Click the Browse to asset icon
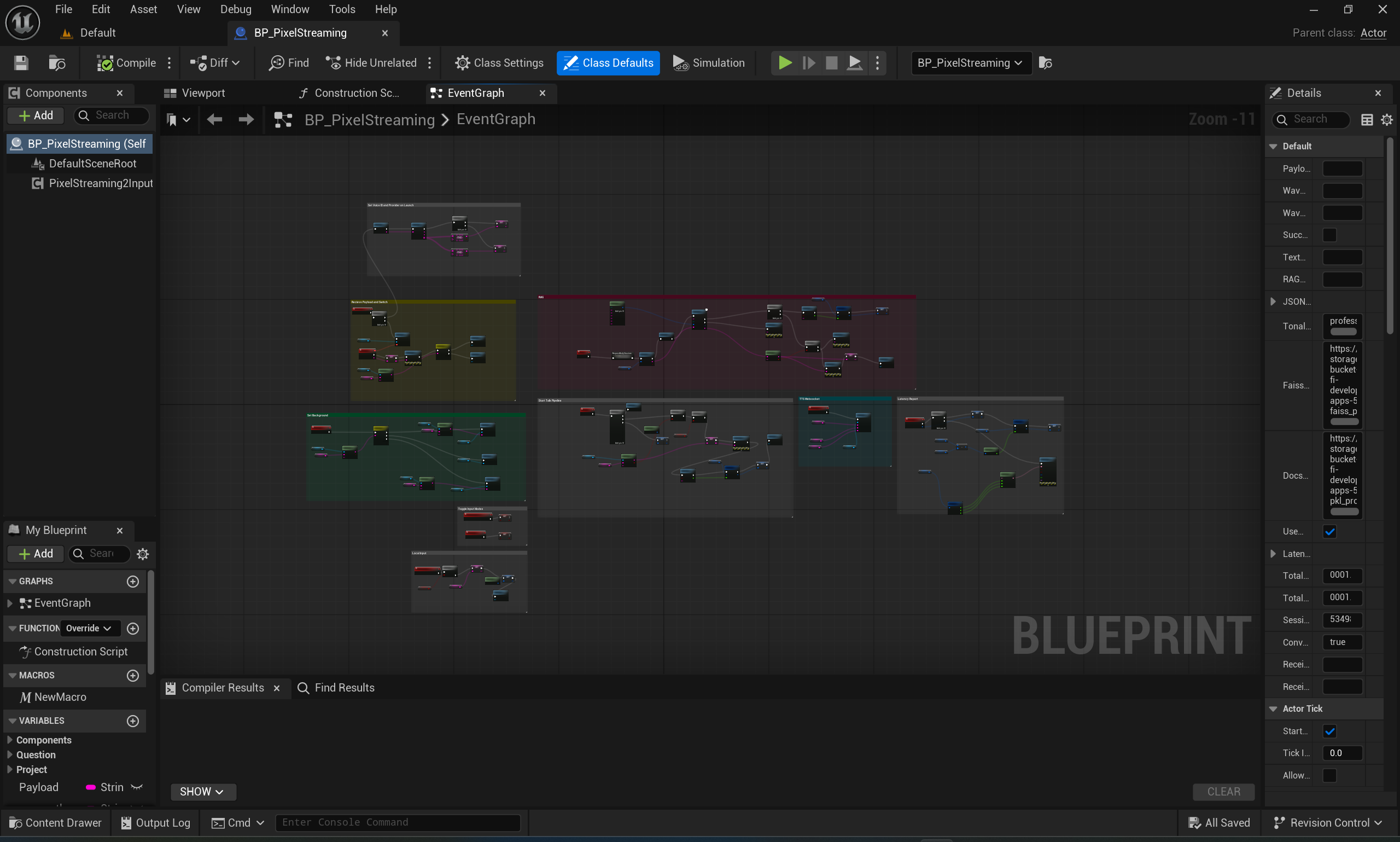1400x842 pixels. [57, 63]
